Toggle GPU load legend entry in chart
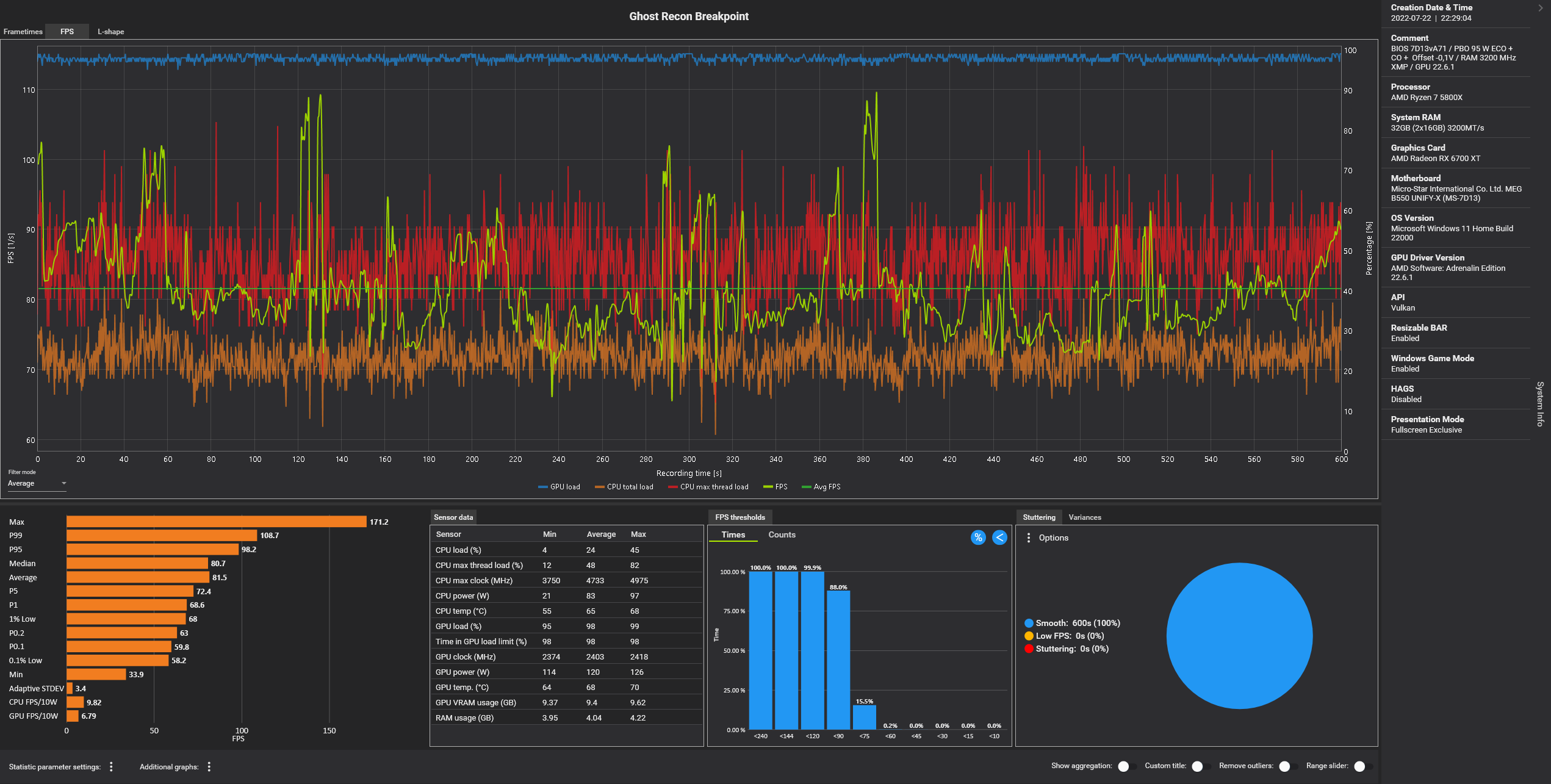Viewport: 1551px width, 784px height. click(x=560, y=487)
